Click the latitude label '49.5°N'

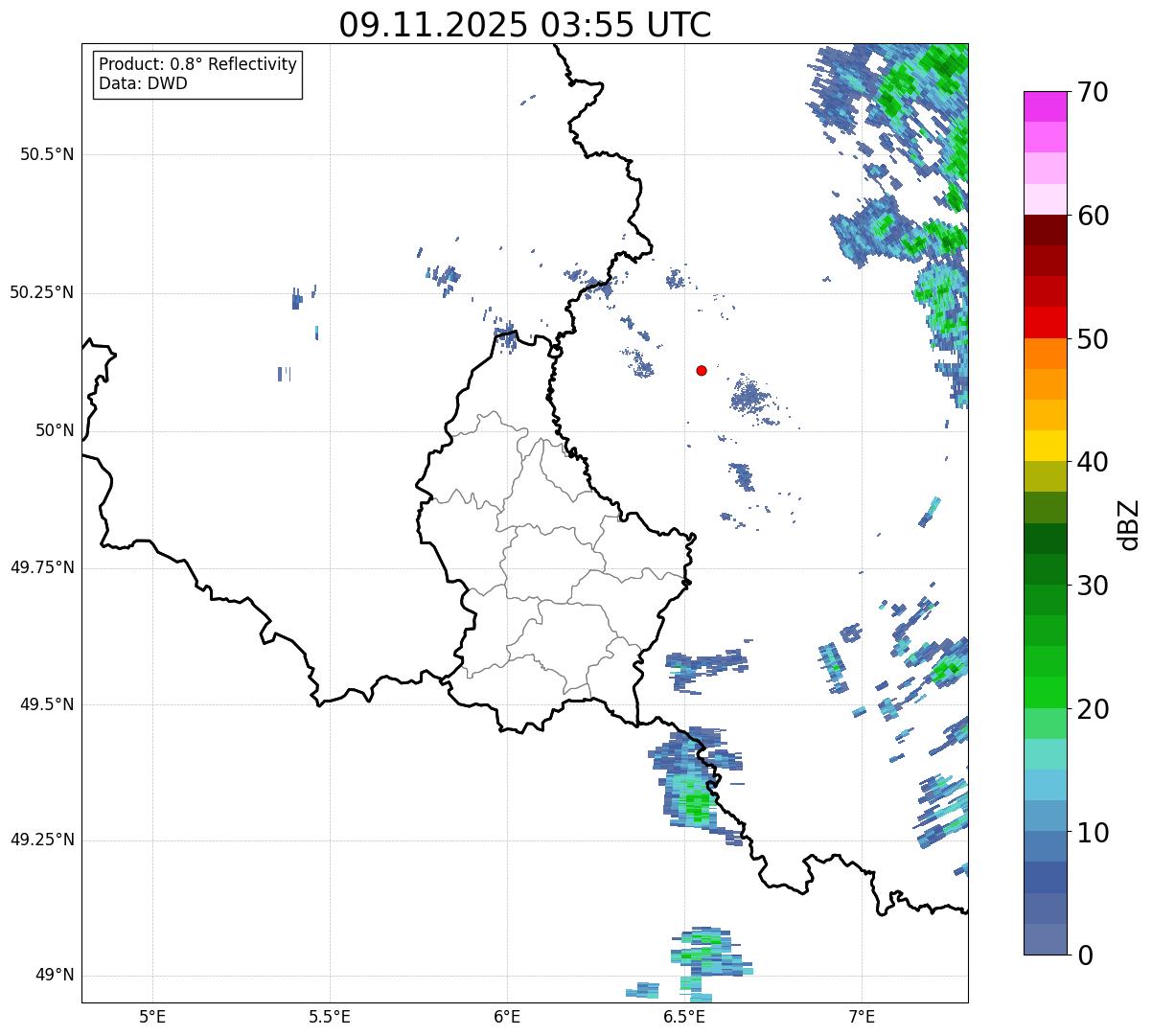pos(47,704)
